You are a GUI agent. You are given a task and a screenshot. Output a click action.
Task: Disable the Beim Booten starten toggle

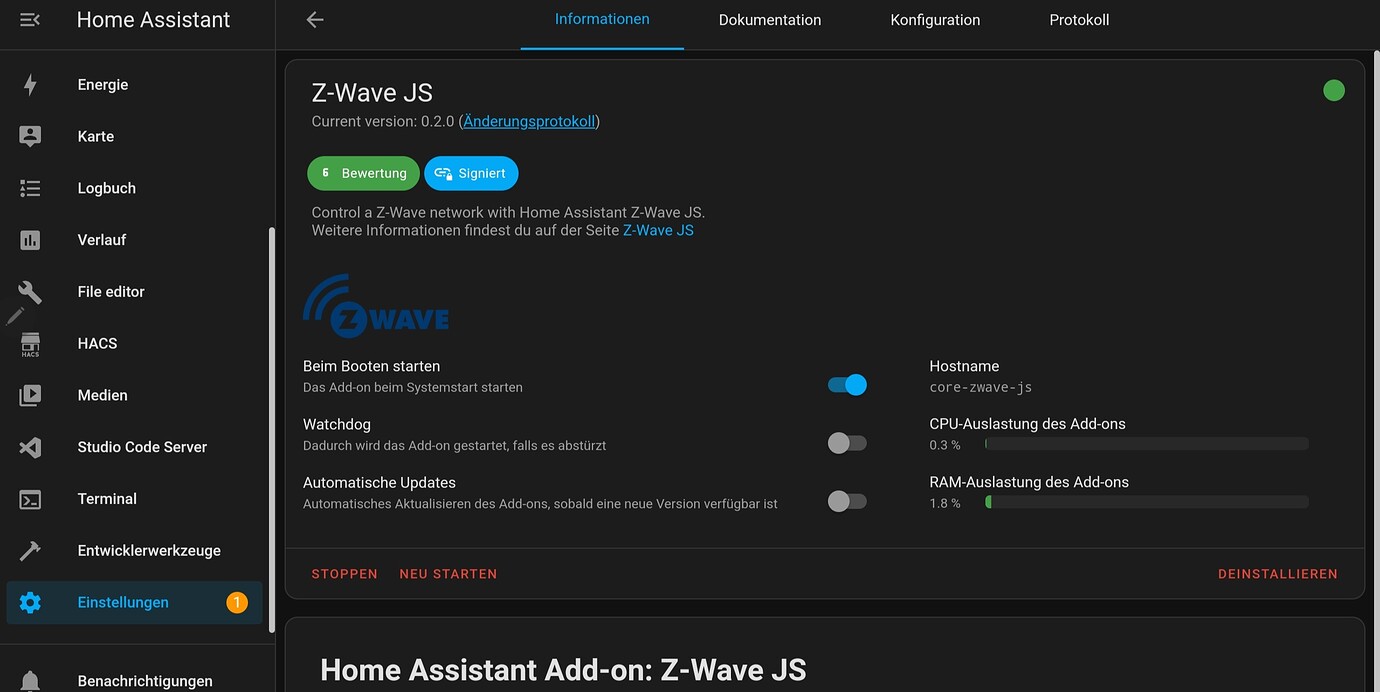[847, 384]
